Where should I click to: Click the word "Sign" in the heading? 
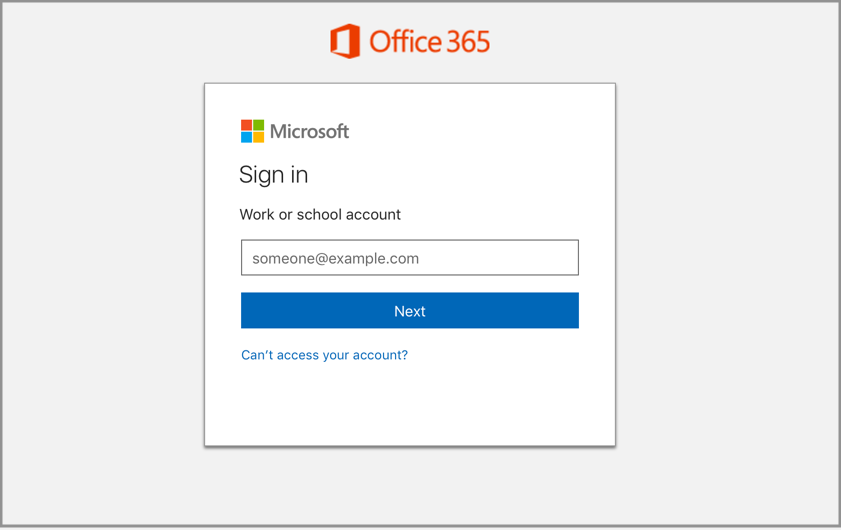click(260, 175)
